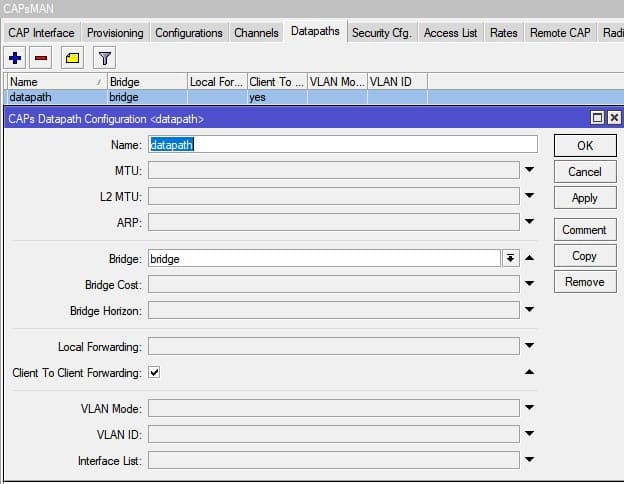The width and height of the screenshot is (624, 484).
Task: Expand the Bridge Cost field arrow
Action: [x=529, y=283]
